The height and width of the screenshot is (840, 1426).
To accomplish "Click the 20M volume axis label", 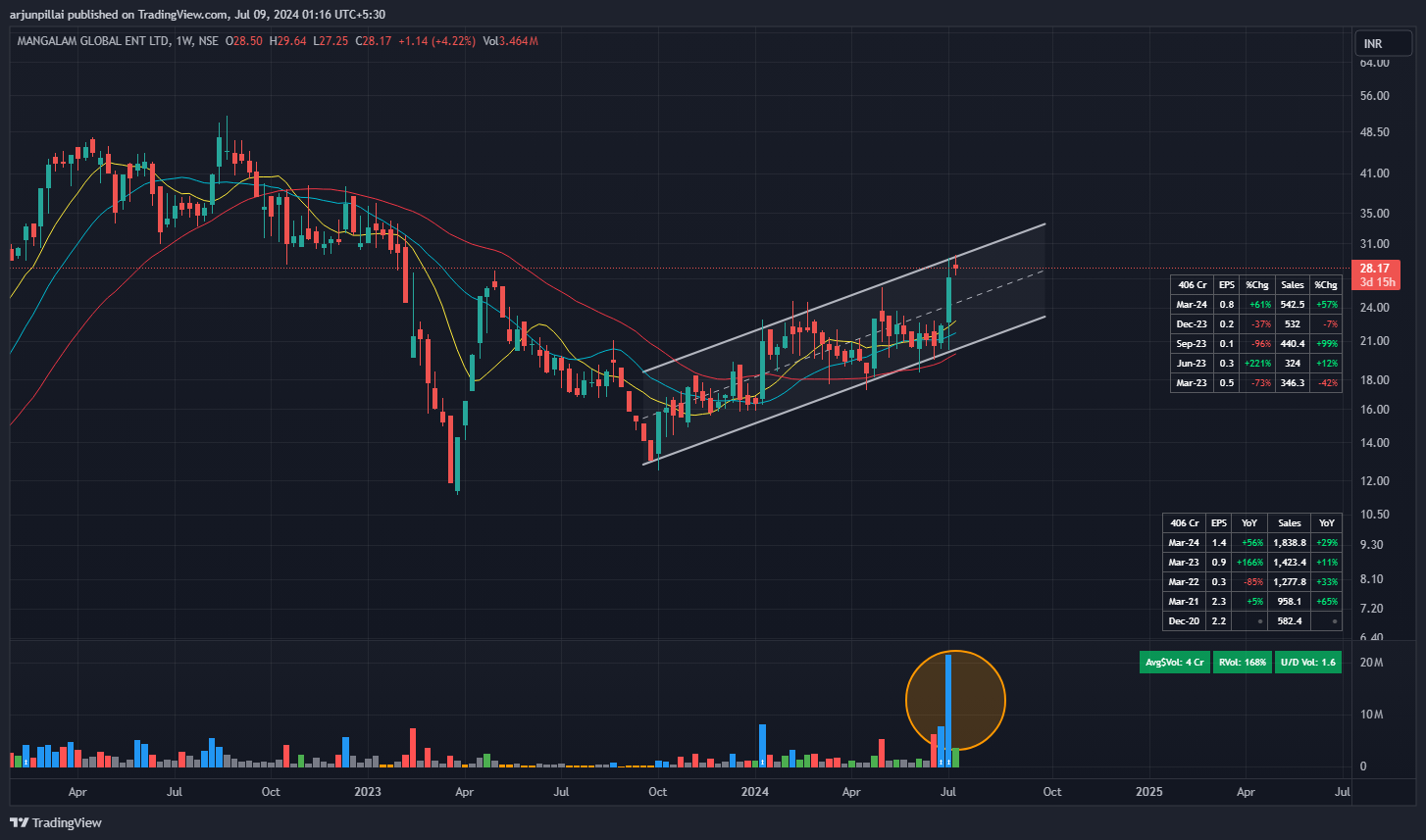I will tap(1371, 663).
